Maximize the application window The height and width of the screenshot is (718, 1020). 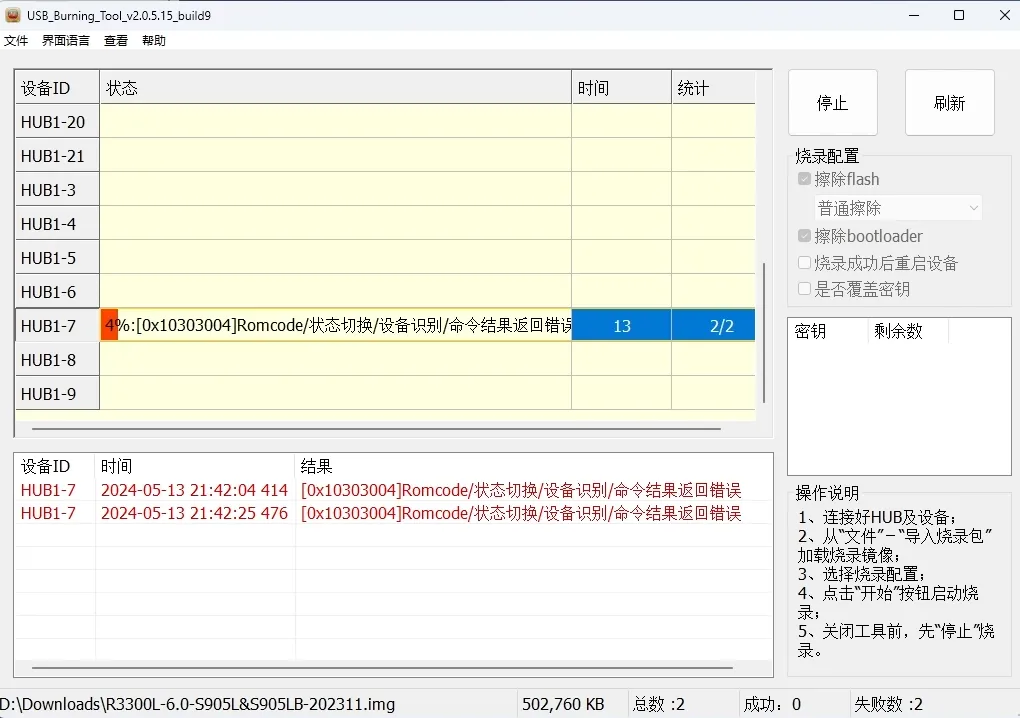[x=959, y=15]
